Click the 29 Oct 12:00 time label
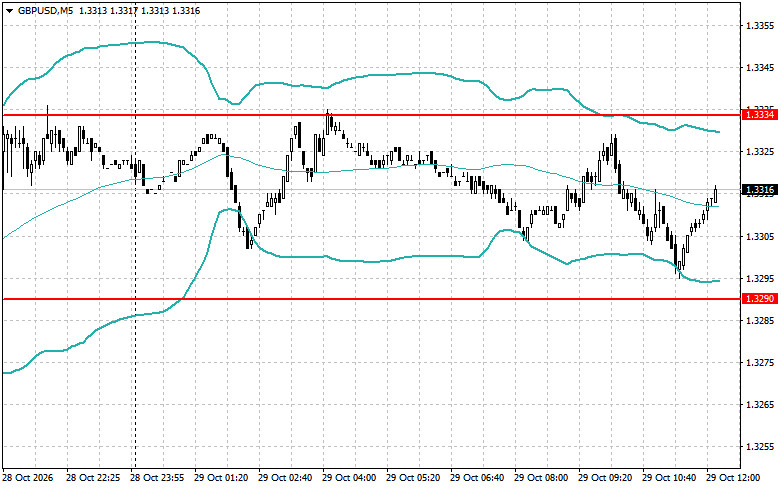This screenshot has height=489, width=781. [x=733, y=478]
